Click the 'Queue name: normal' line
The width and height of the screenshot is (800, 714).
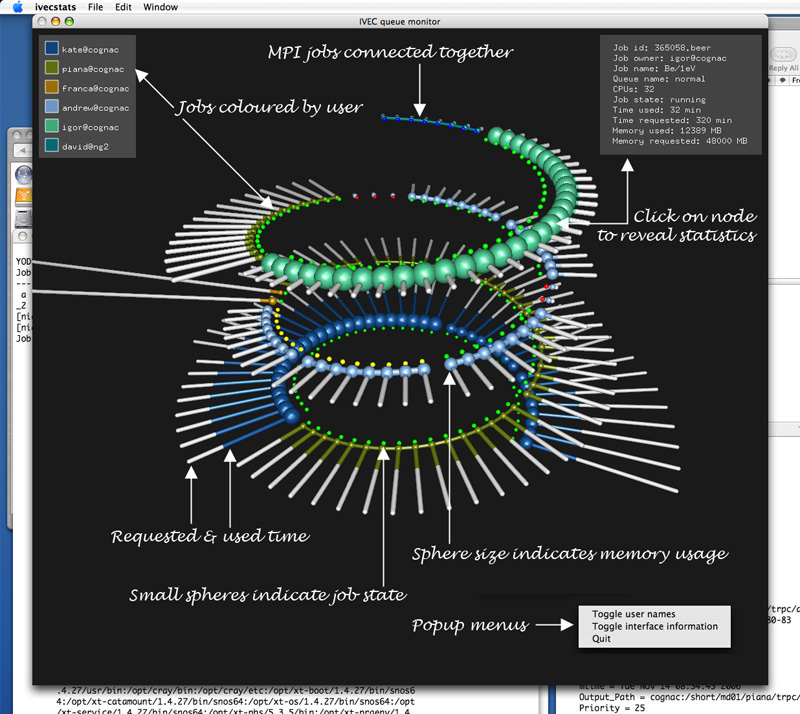659,79
